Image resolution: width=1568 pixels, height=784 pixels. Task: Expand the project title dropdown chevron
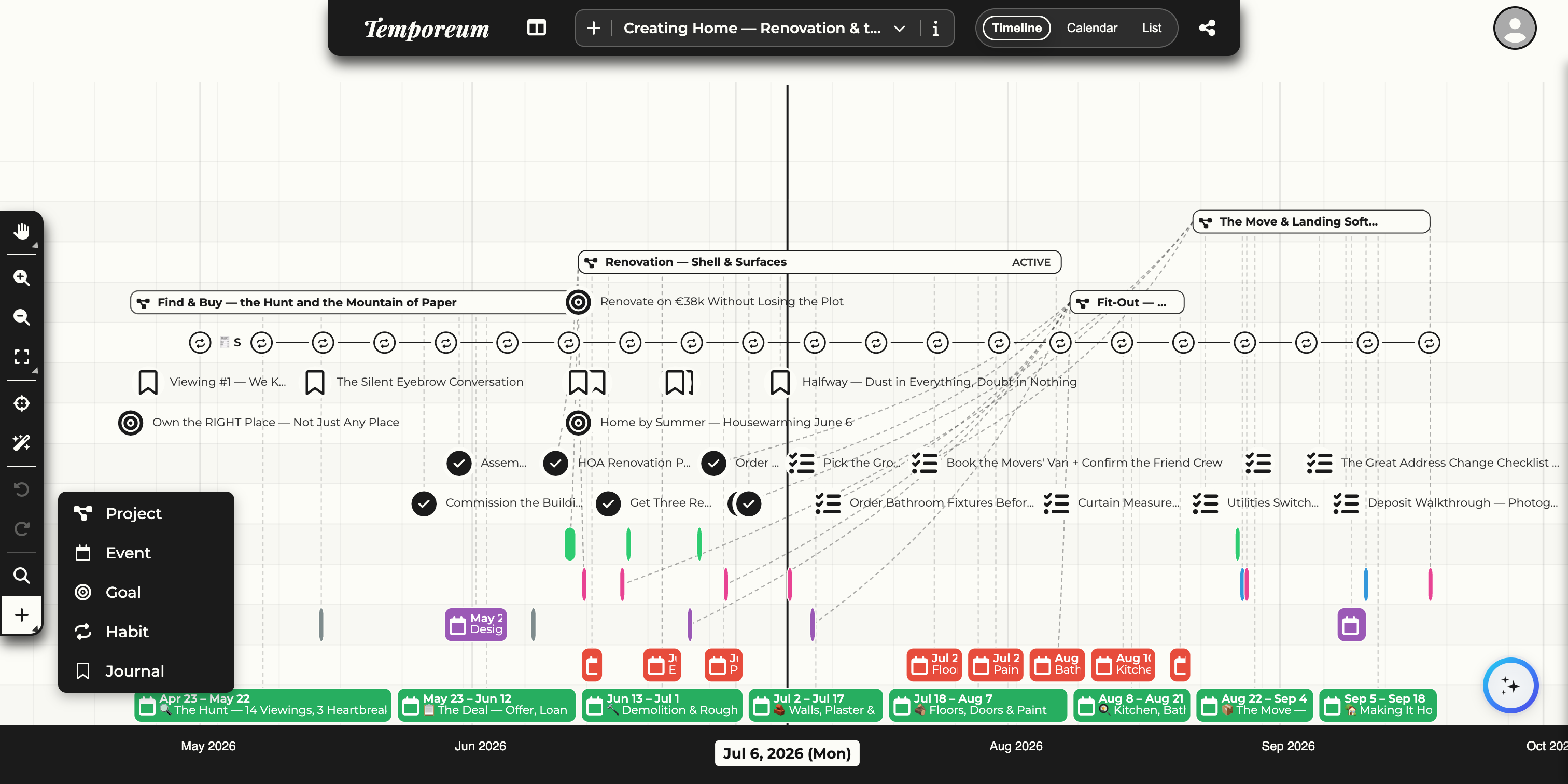tap(899, 29)
